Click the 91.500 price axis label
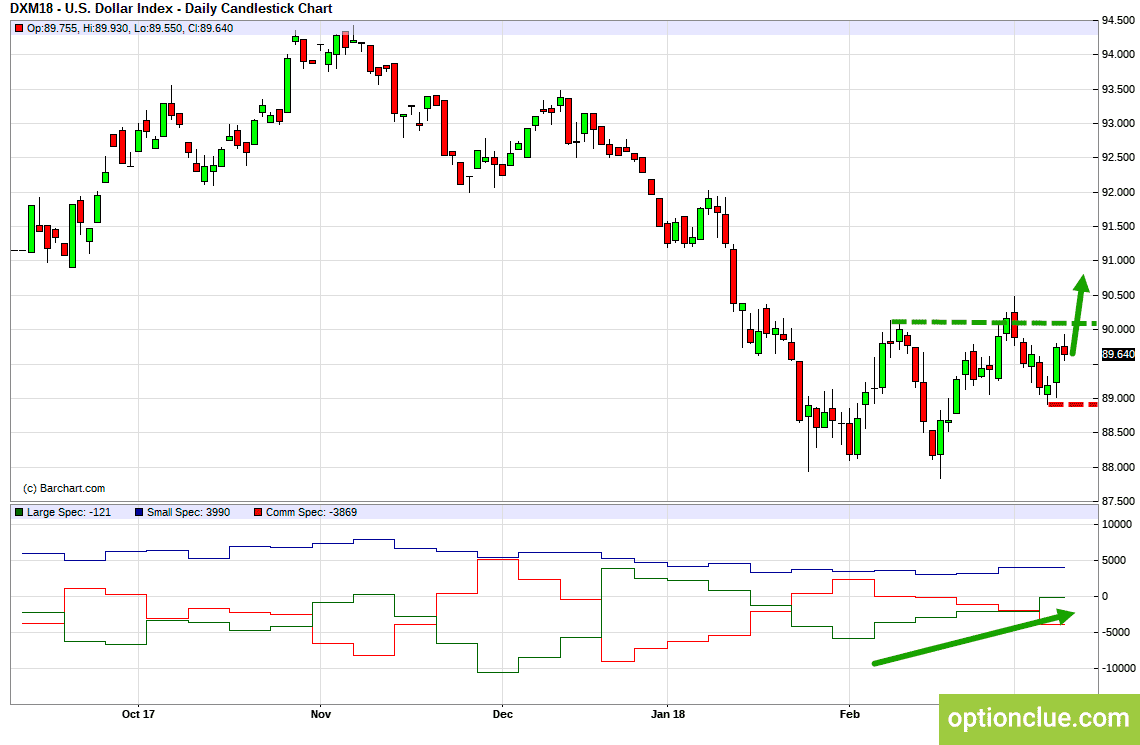The height and width of the screenshot is (745, 1140). [1119, 227]
